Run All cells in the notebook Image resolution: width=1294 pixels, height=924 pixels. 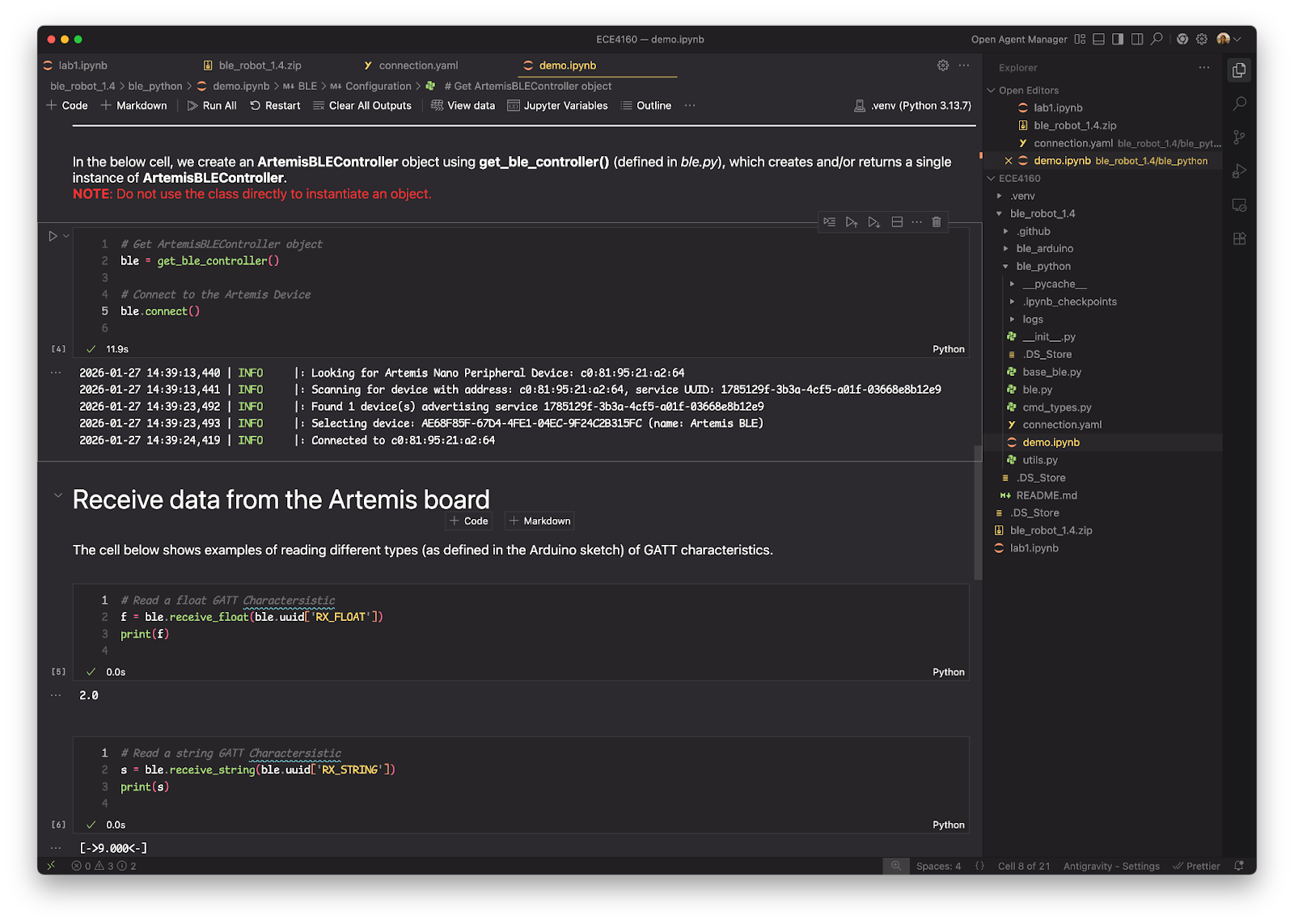[212, 105]
